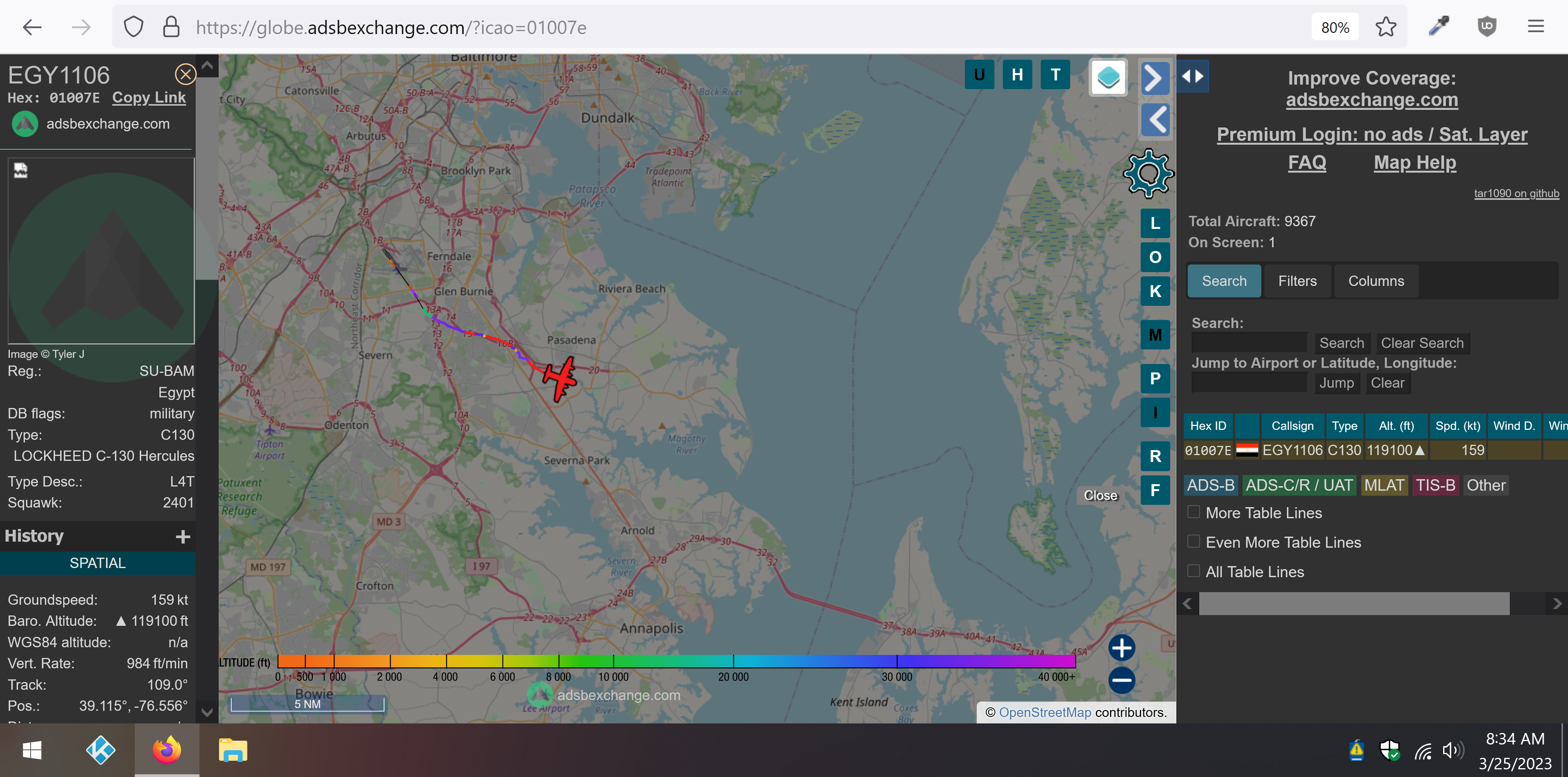Bookmark this page with the star
1568x777 pixels.
(x=1385, y=27)
